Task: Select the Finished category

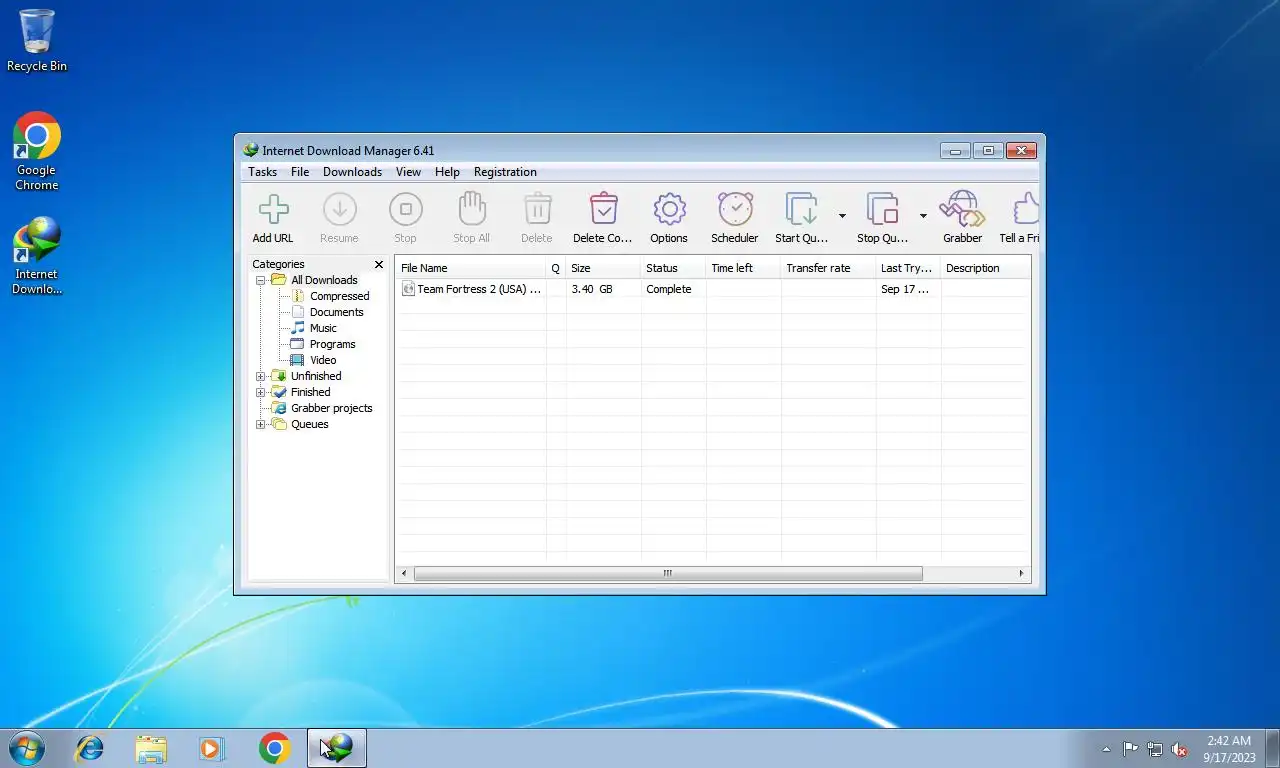Action: 310,392
